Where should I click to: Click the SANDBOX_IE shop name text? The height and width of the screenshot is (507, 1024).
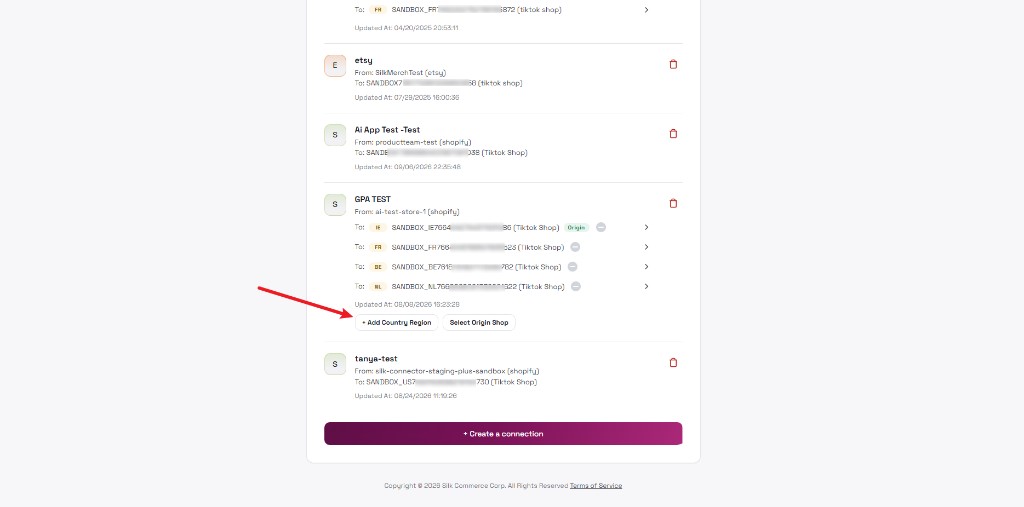tap(475, 227)
